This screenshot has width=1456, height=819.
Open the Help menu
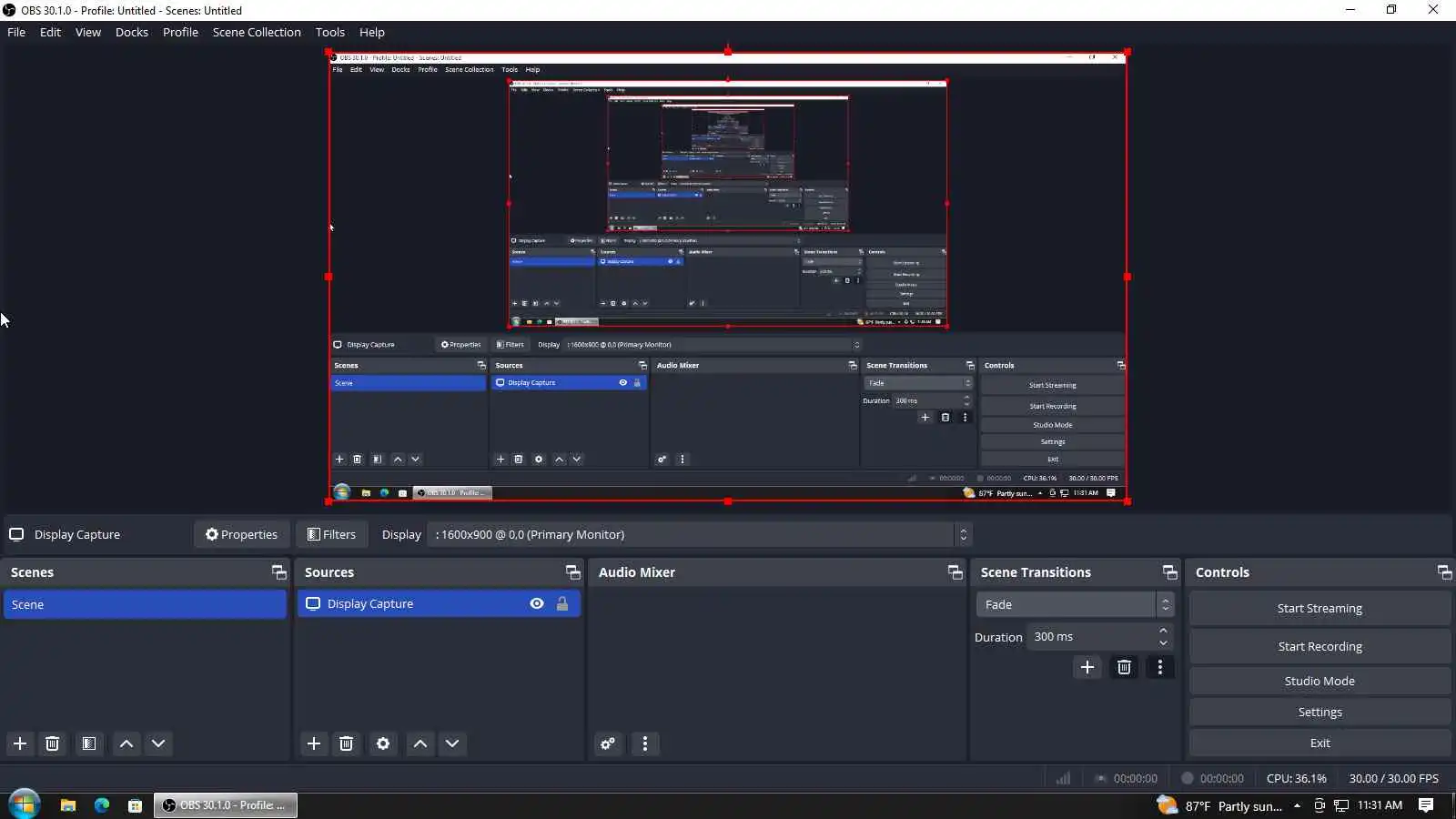point(372,32)
